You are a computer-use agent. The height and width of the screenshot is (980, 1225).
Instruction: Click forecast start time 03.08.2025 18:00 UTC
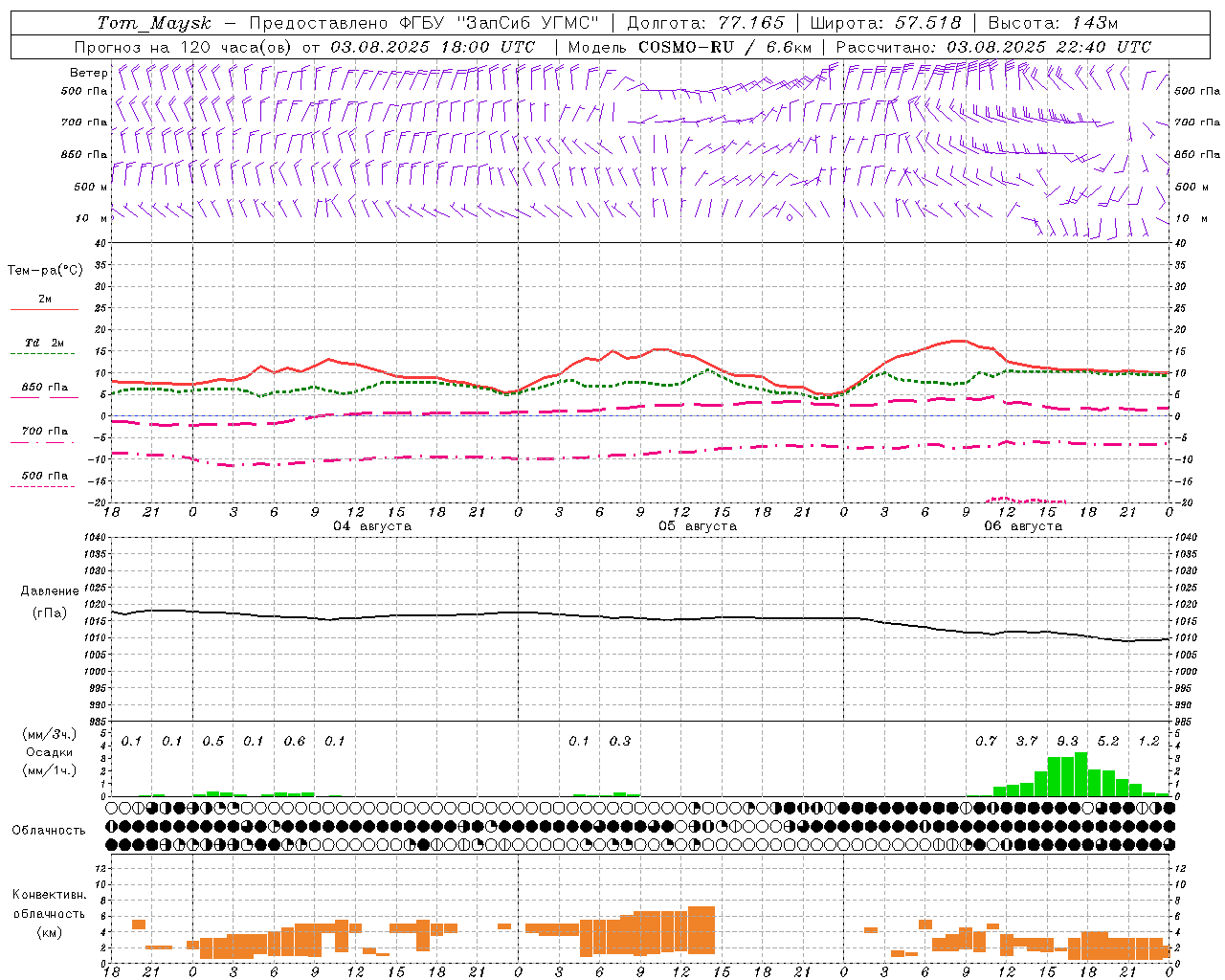click(x=433, y=47)
